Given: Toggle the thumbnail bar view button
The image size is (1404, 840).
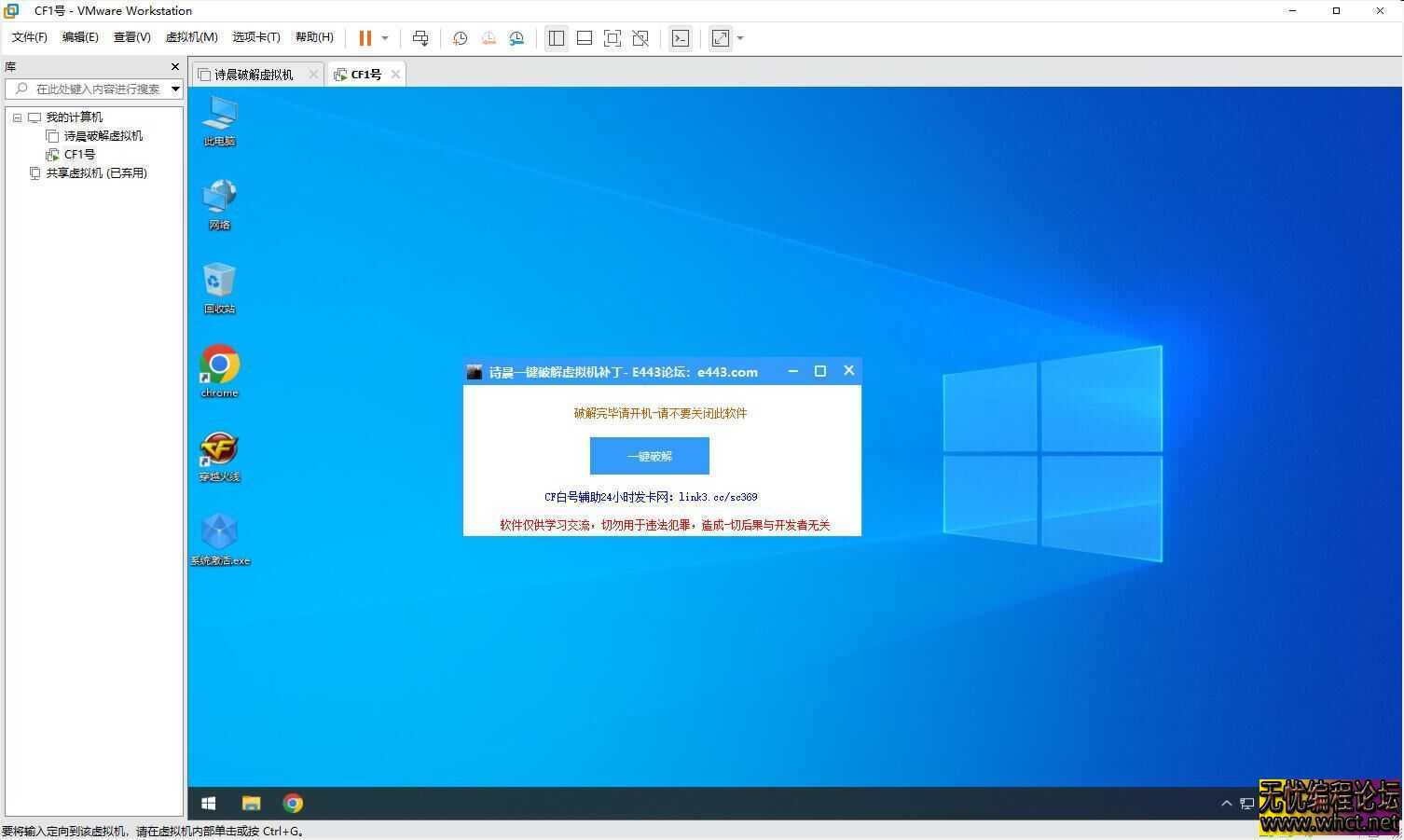Looking at the screenshot, I should click(585, 38).
